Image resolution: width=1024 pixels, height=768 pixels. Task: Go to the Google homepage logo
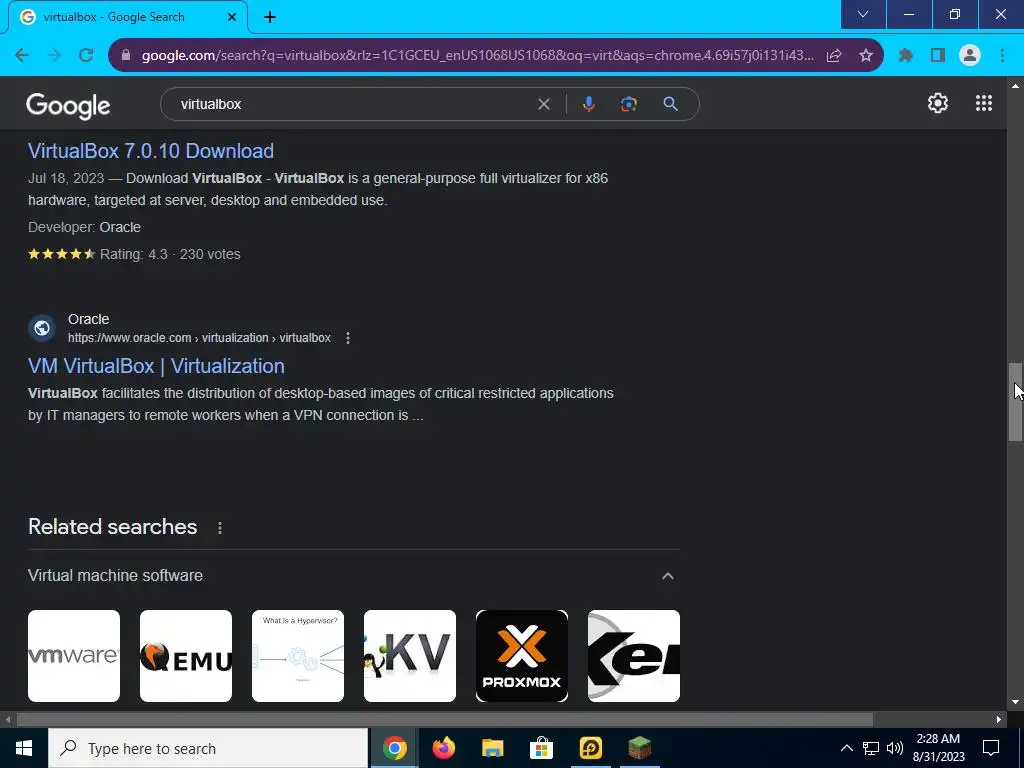(69, 105)
